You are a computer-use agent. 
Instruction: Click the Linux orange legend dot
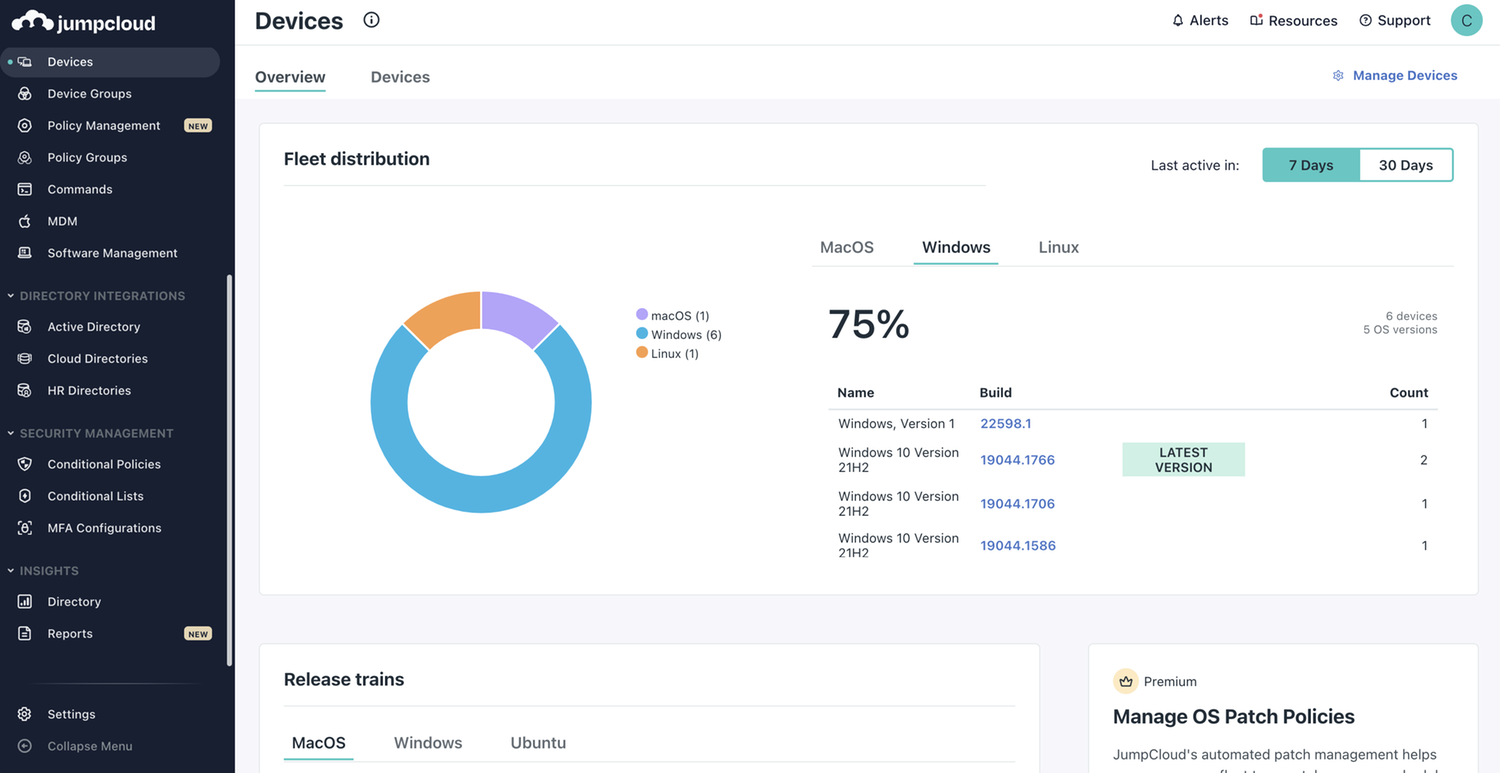642,353
